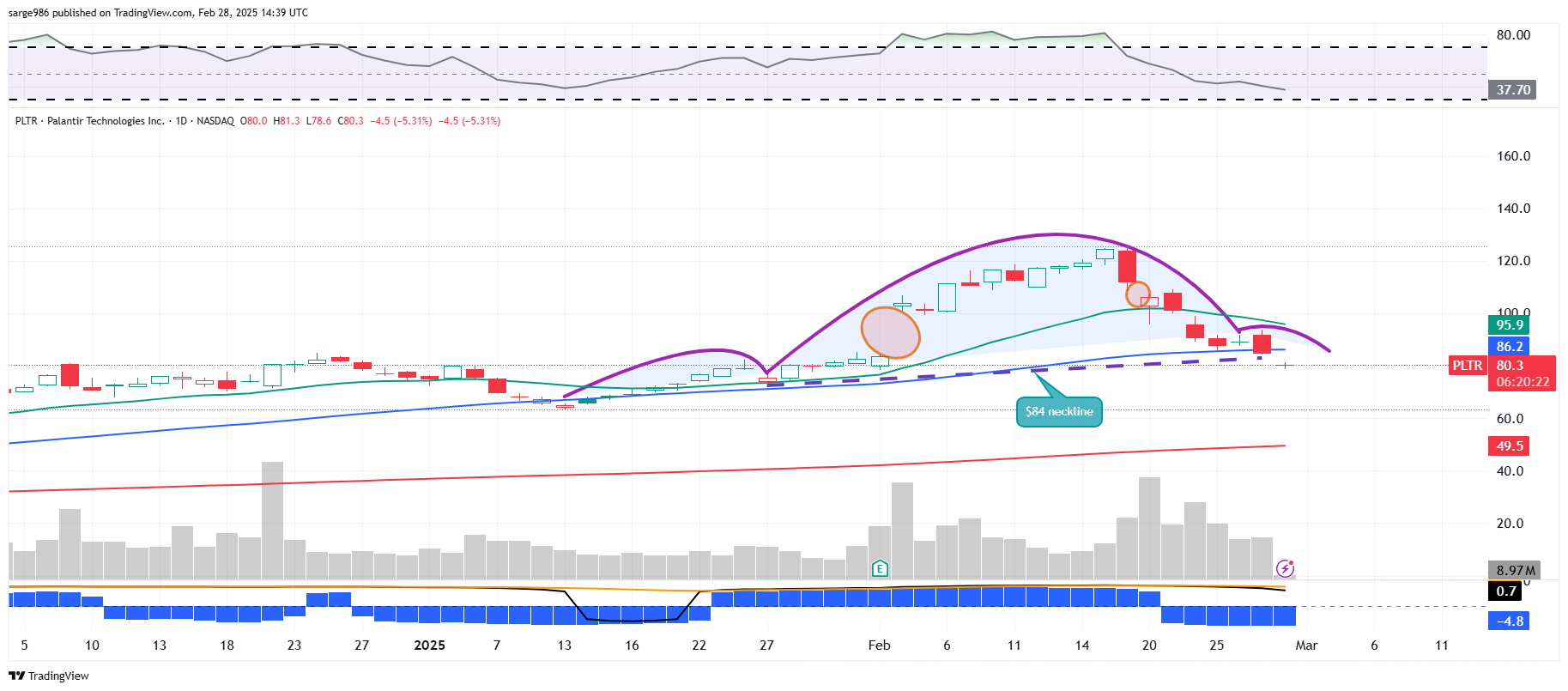Click the green 95.9 moving average label
1568x691 pixels.
1510,325
